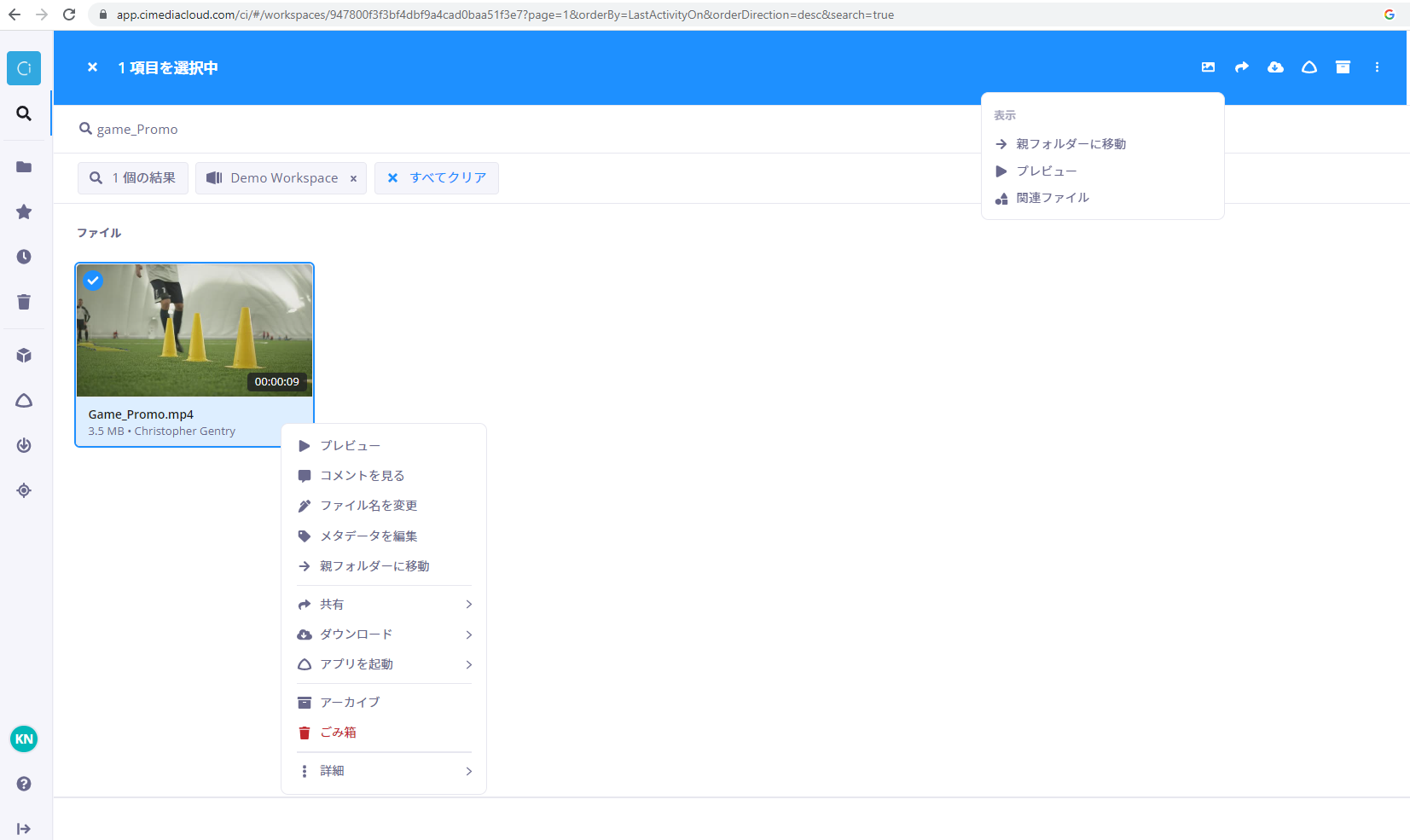
Task: Click the browser address bar URL
Action: (505, 14)
